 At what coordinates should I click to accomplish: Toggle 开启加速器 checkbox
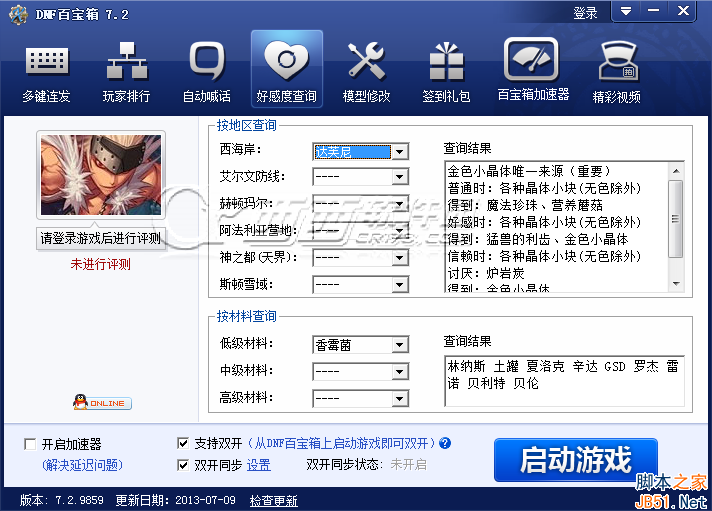click(x=30, y=444)
